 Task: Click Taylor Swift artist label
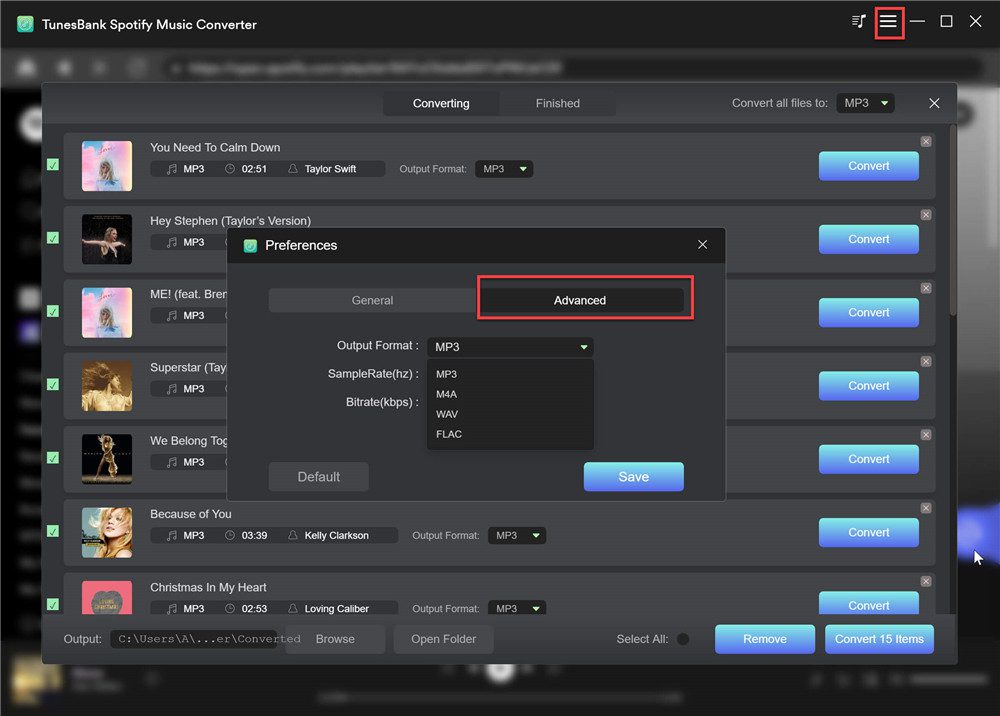(330, 169)
